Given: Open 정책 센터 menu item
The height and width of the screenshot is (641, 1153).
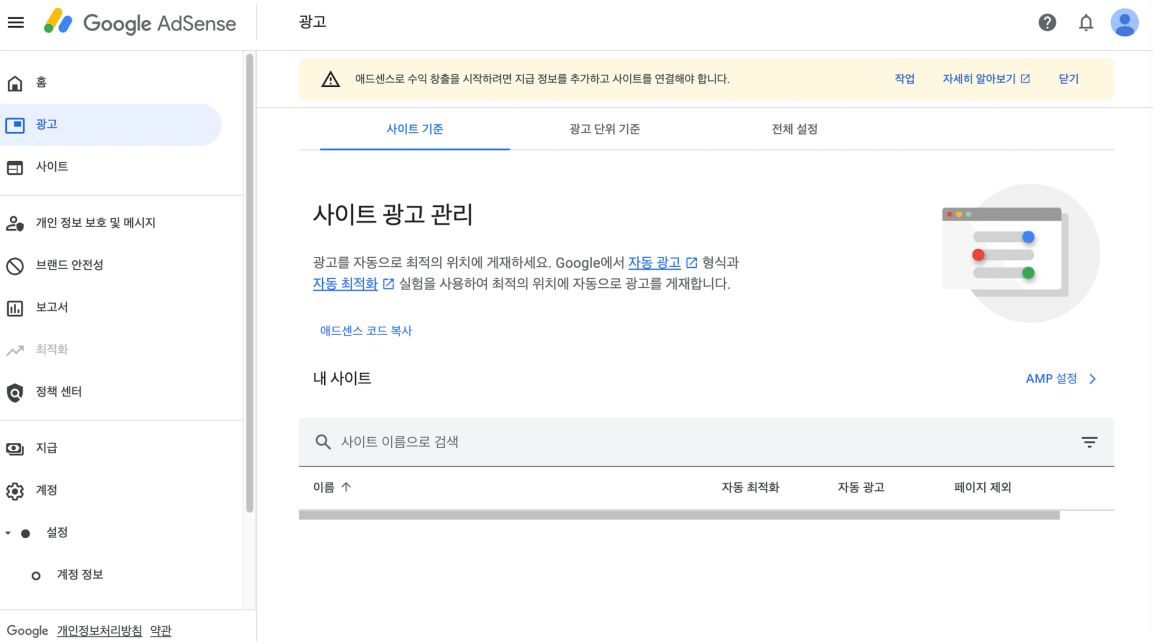Looking at the screenshot, I should pos(59,392).
